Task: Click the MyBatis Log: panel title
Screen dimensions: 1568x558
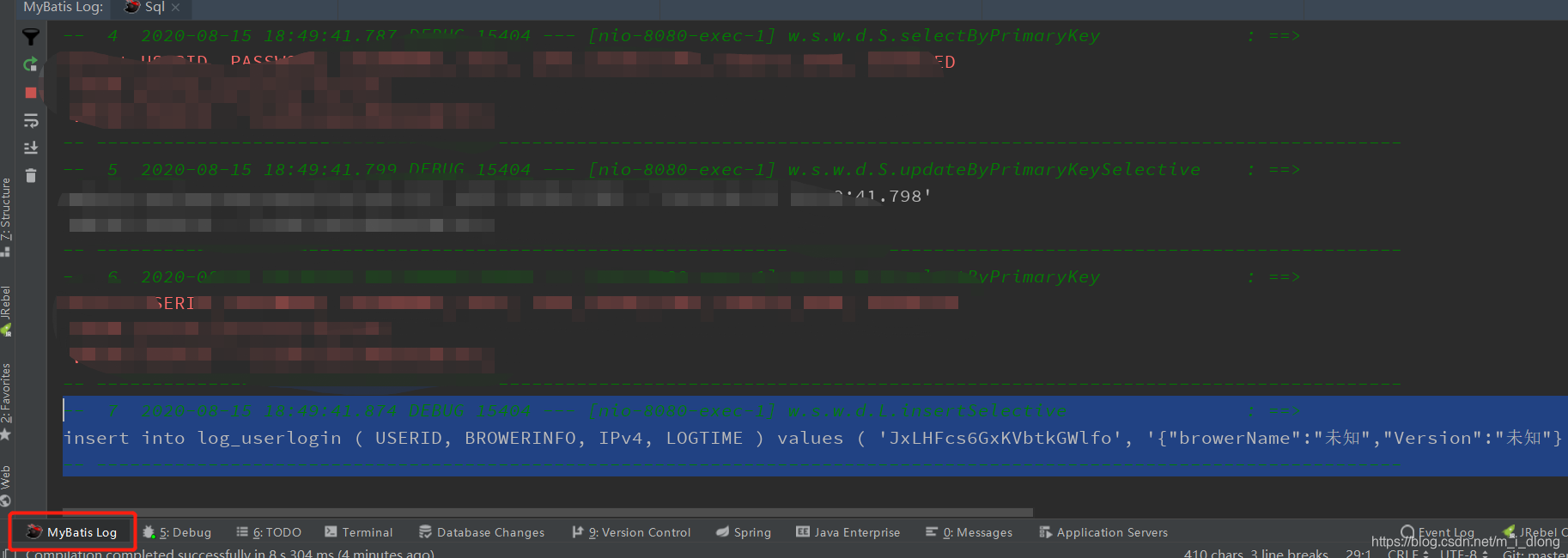Action: point(63,7)
